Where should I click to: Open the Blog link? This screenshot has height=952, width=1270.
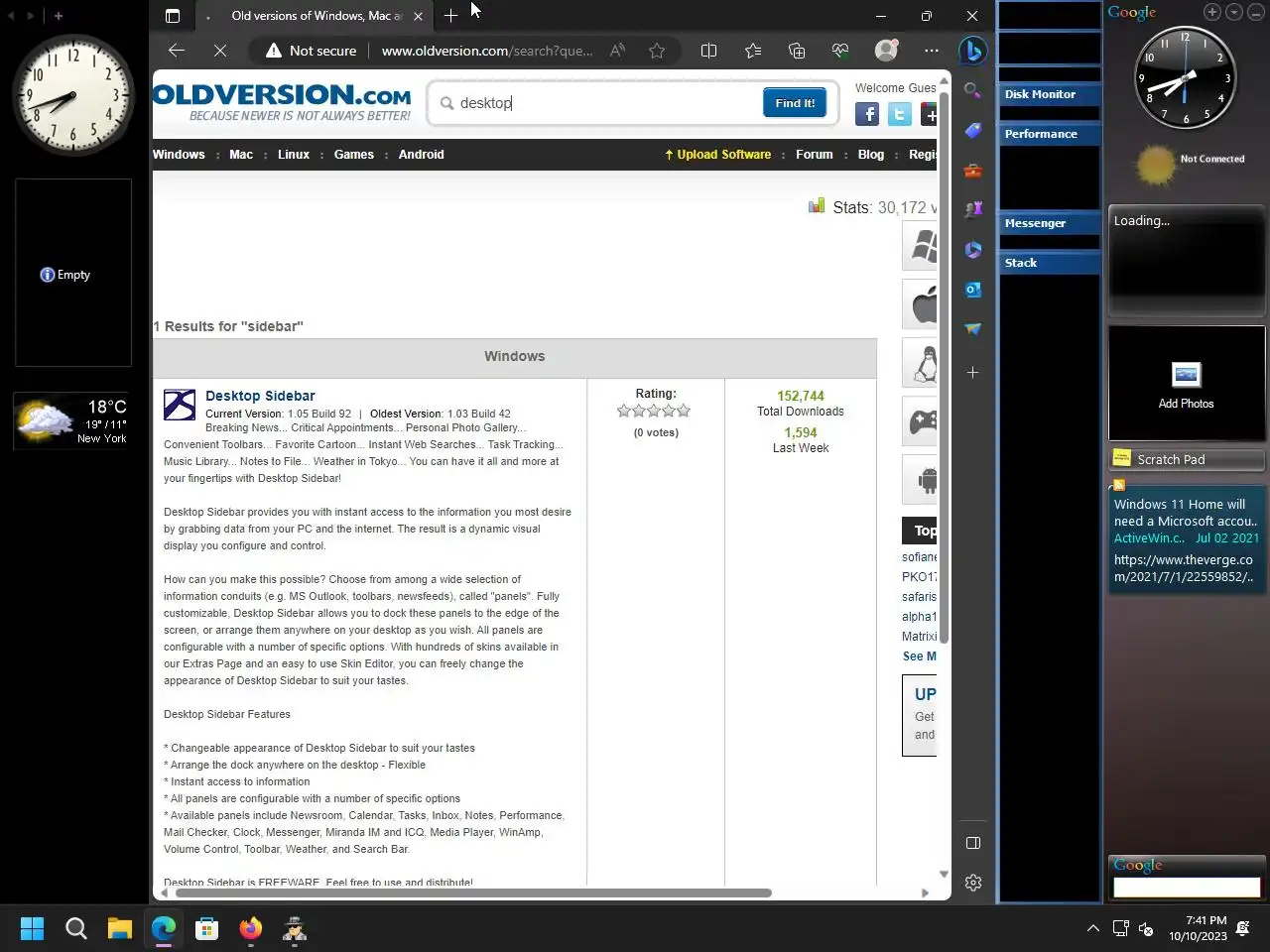point(871,155)
